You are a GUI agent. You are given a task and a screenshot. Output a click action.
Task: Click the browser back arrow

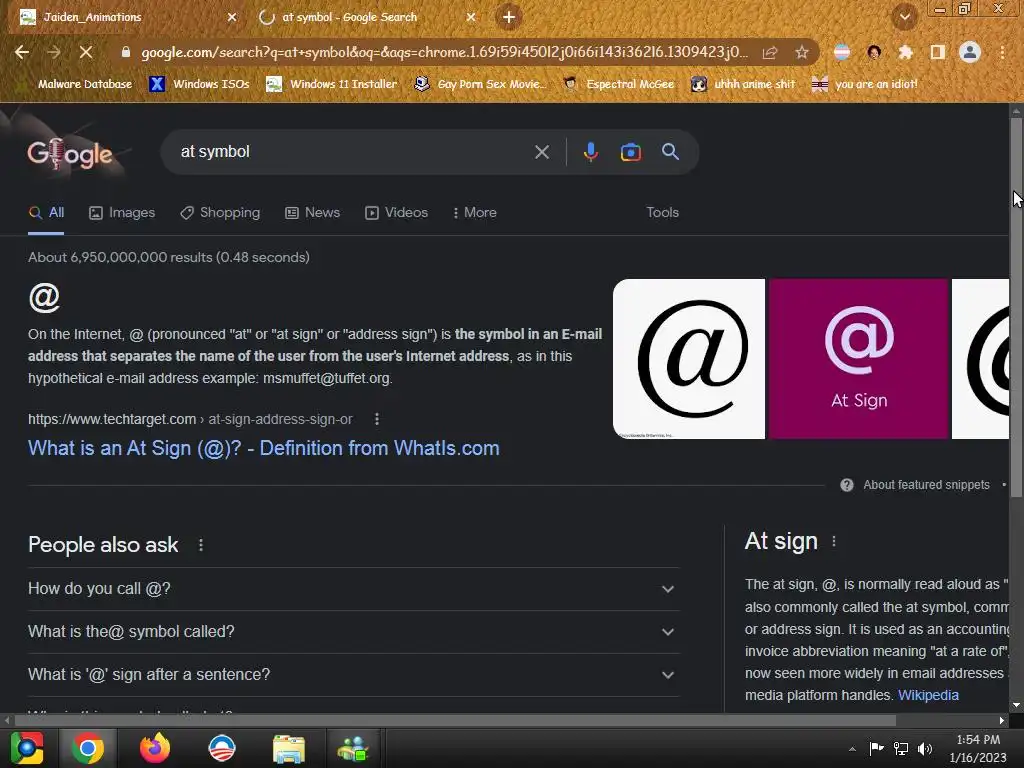[22, 52]
